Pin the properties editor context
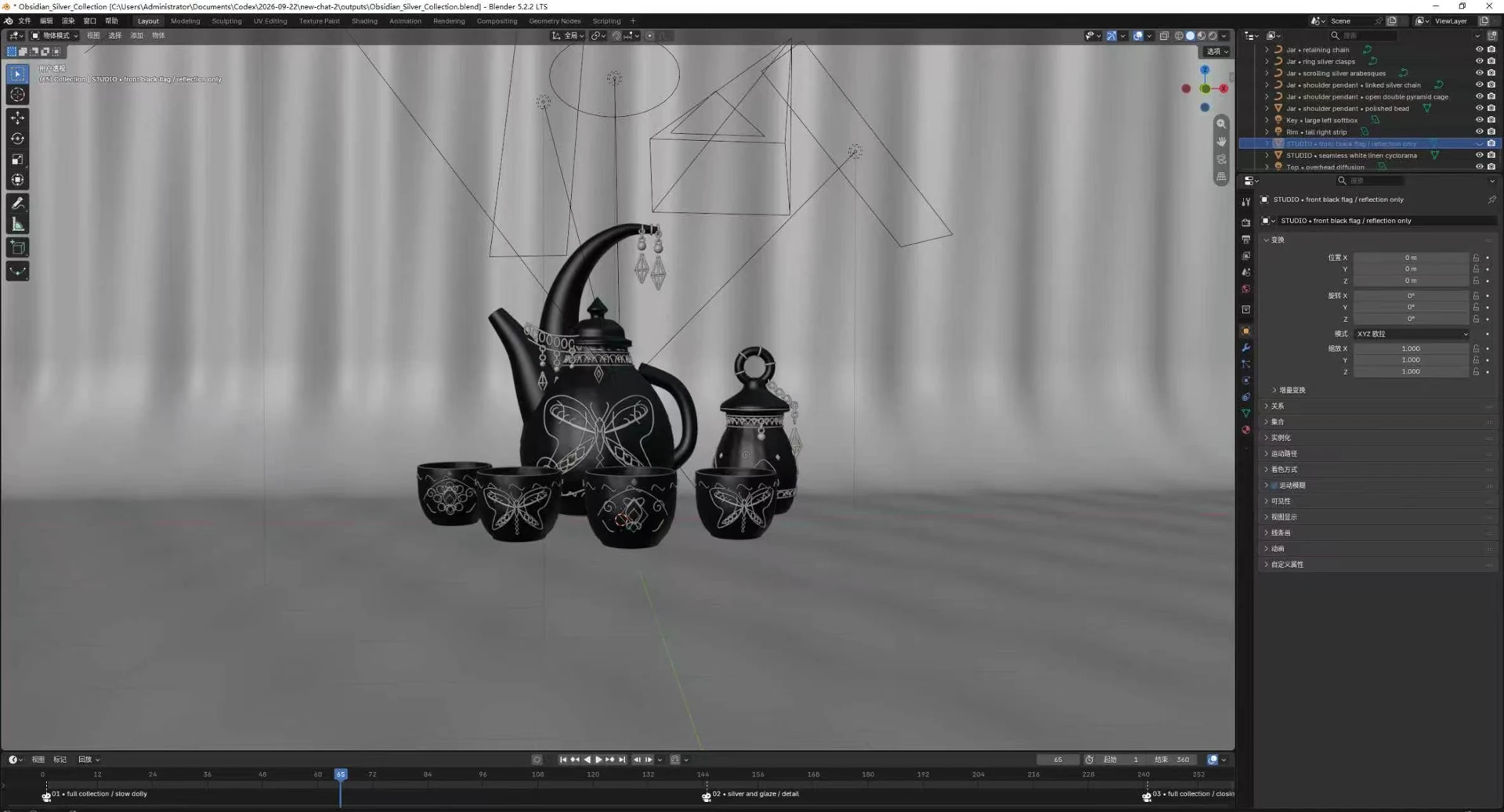1504x812 pixels. pos(1491,200)
